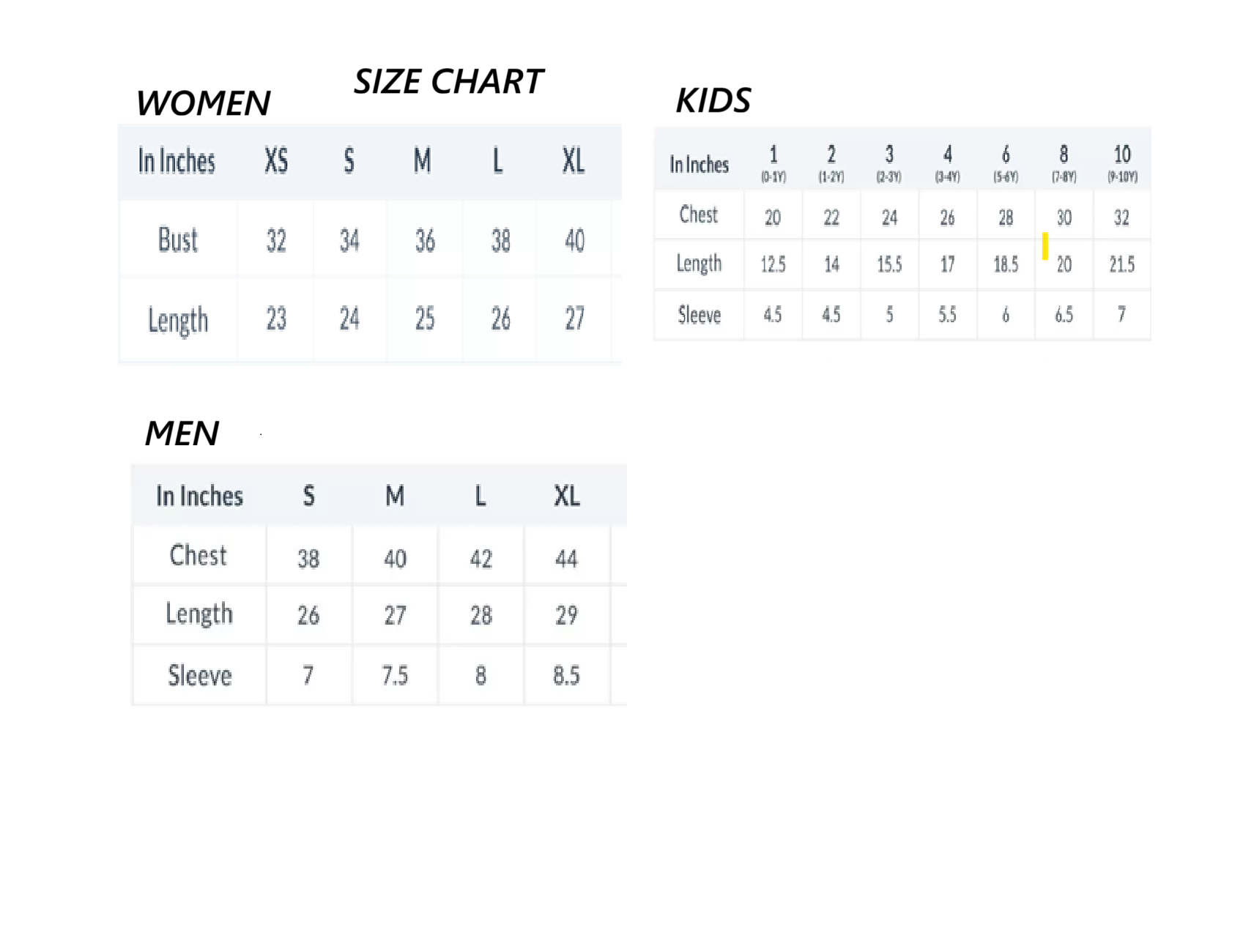Viewport: 1254px width, 952px height.
Task: Click Women's XL length value 27
Action: (574, 319)
